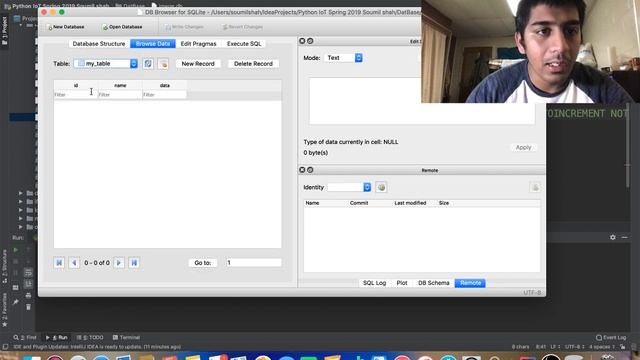Open the Run tool window tab in IntelliJ
The width and height of the screenshot is (640, 360).
tap(57, 338)
